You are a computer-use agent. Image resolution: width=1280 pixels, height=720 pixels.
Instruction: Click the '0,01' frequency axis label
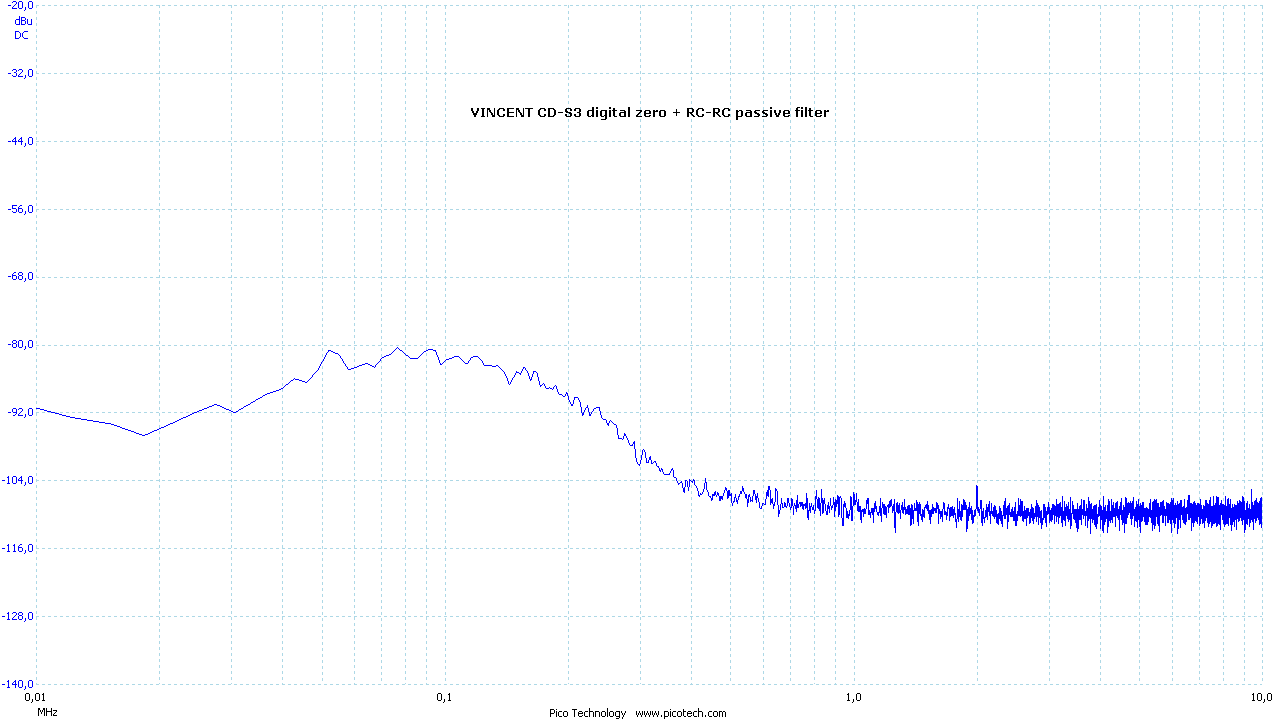pos(35,696)
